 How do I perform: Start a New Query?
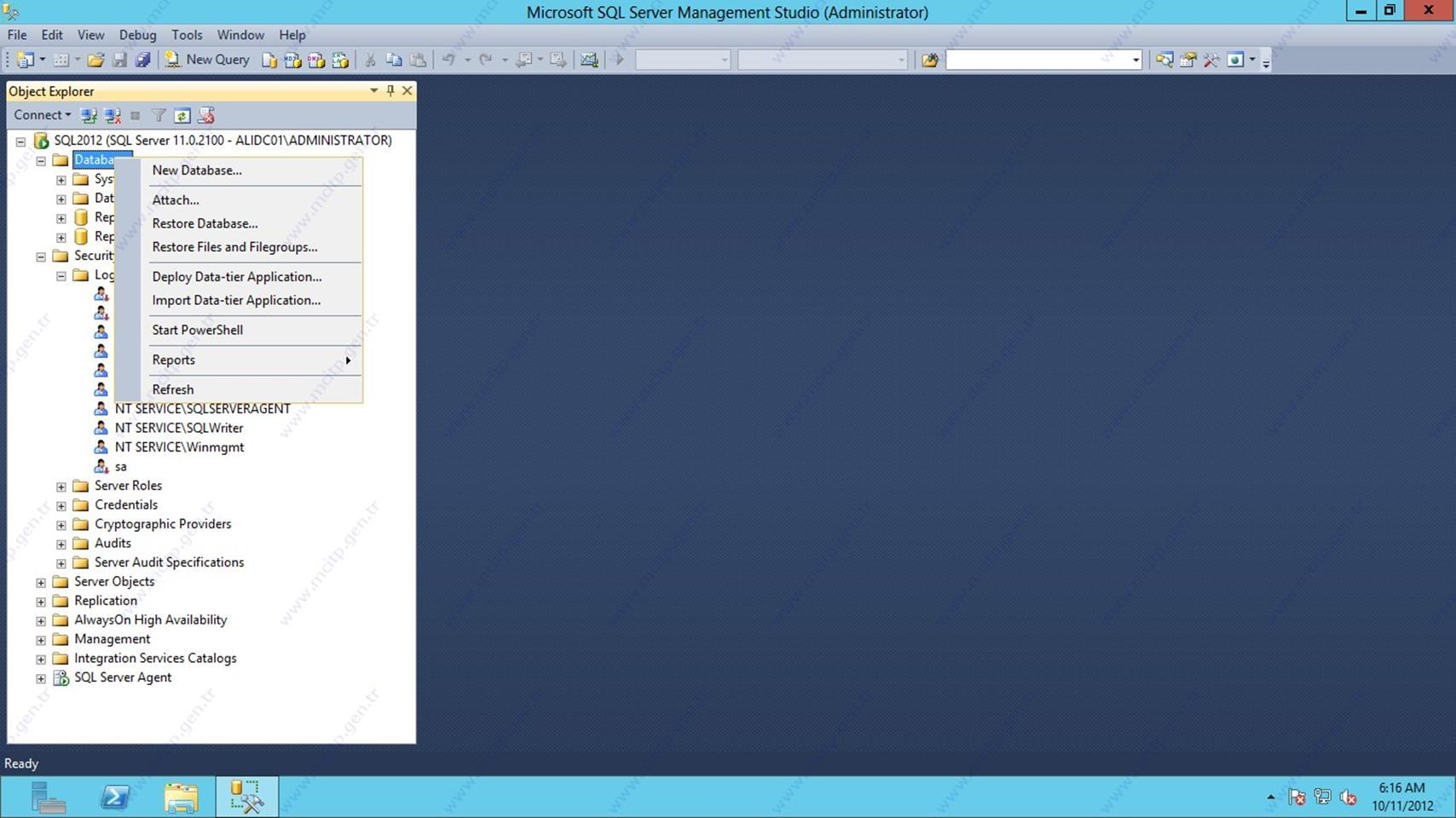tap(207, 60)
